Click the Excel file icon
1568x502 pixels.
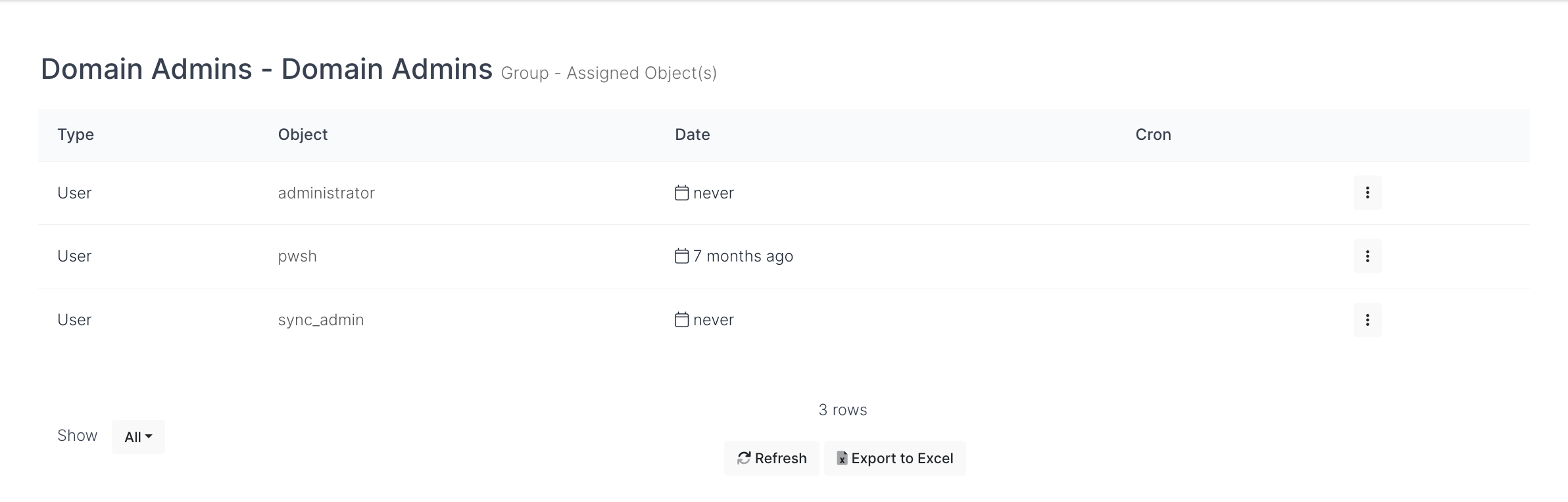pos(841,458)
